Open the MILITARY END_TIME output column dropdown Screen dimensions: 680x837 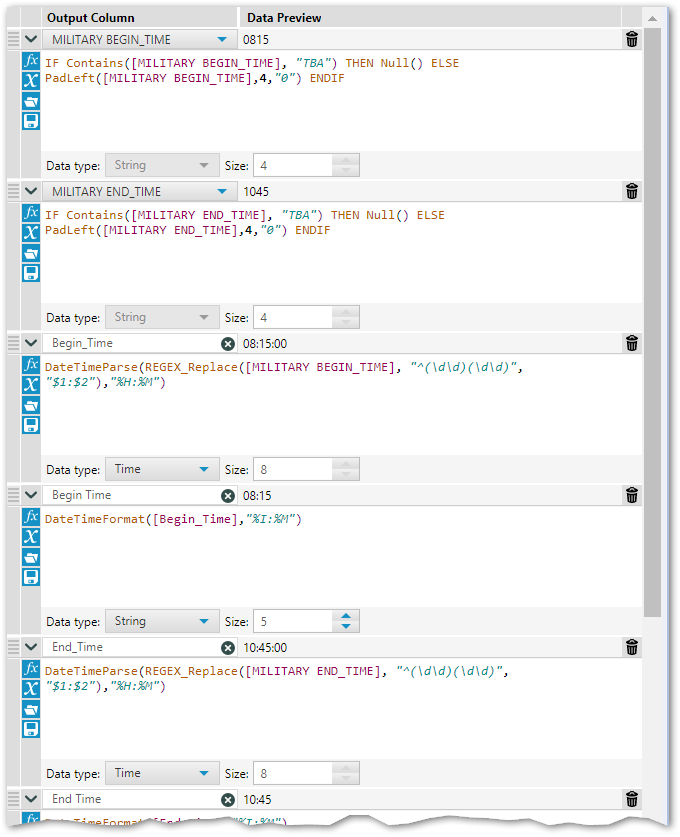click(221, 191)
